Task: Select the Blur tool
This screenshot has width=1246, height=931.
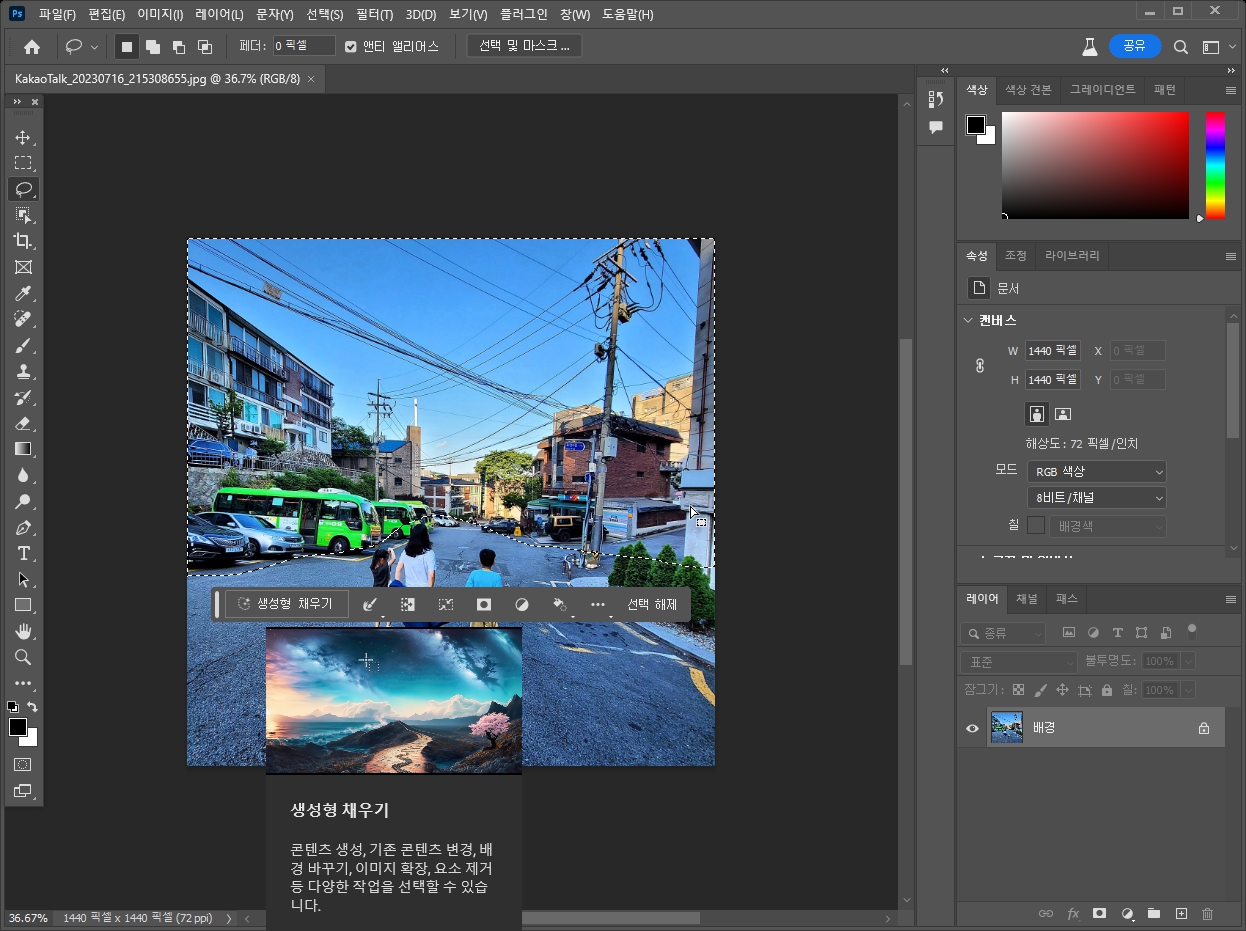Action: click(x=23, y=475)
